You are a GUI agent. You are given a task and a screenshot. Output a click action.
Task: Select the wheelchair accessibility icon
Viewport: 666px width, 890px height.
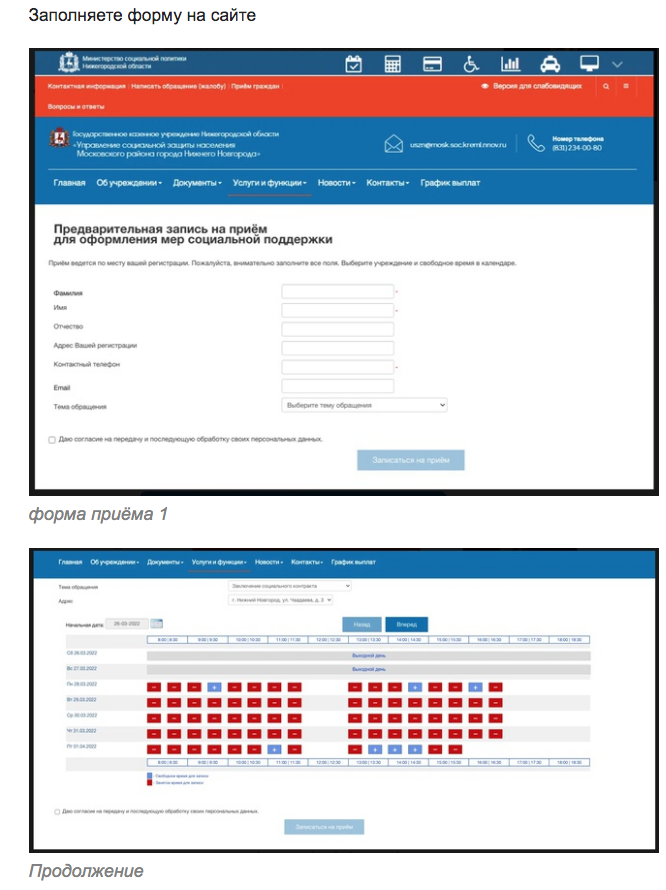click(x=471, y=64)
